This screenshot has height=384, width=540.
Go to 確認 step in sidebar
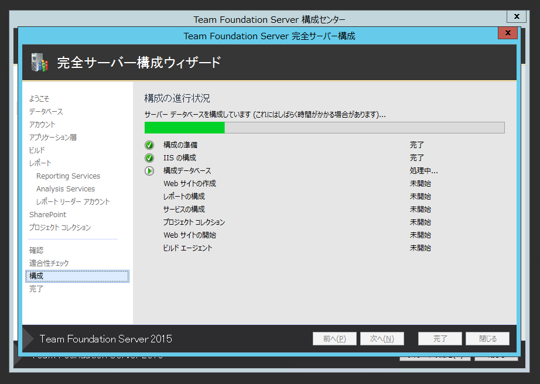click(36, 250)
